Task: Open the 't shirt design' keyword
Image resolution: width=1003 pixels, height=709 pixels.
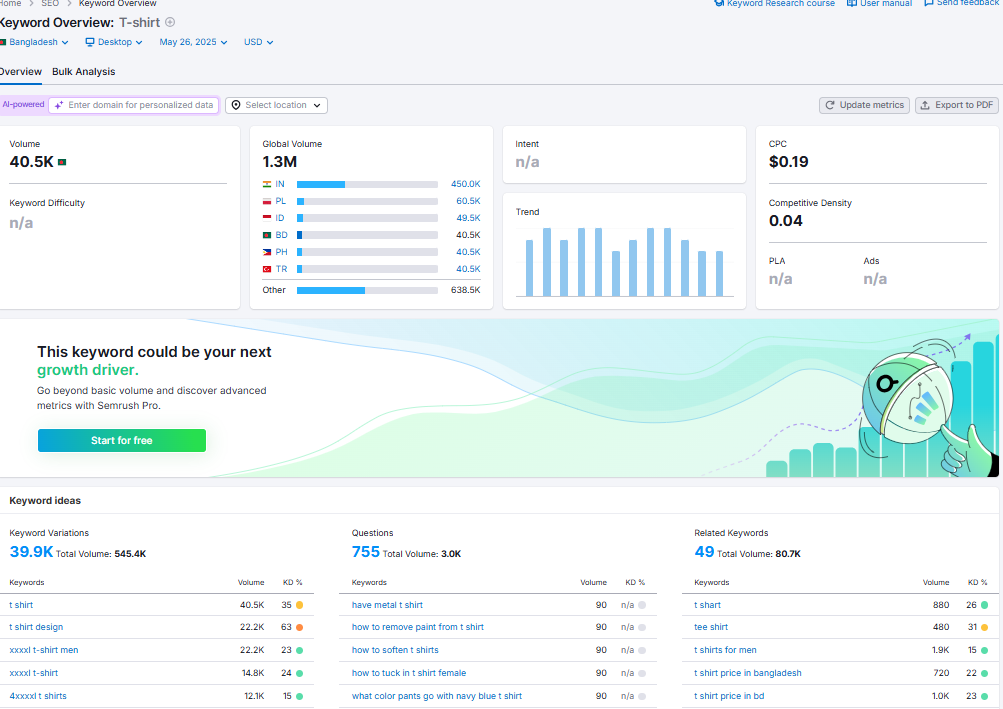Action: coord(36,627)
